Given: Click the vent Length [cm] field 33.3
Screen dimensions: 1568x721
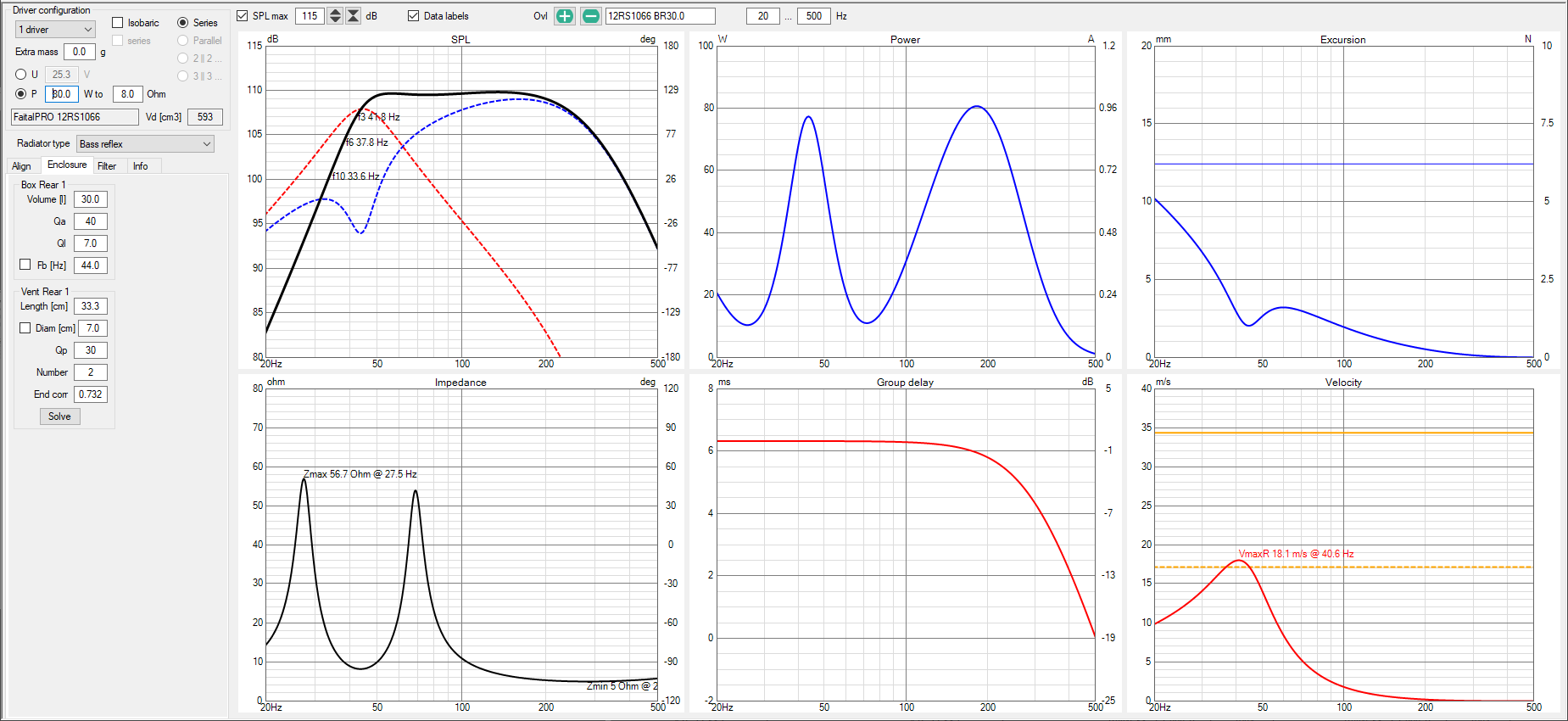Looking at the screenshot, I should click(x=91, y=306).
